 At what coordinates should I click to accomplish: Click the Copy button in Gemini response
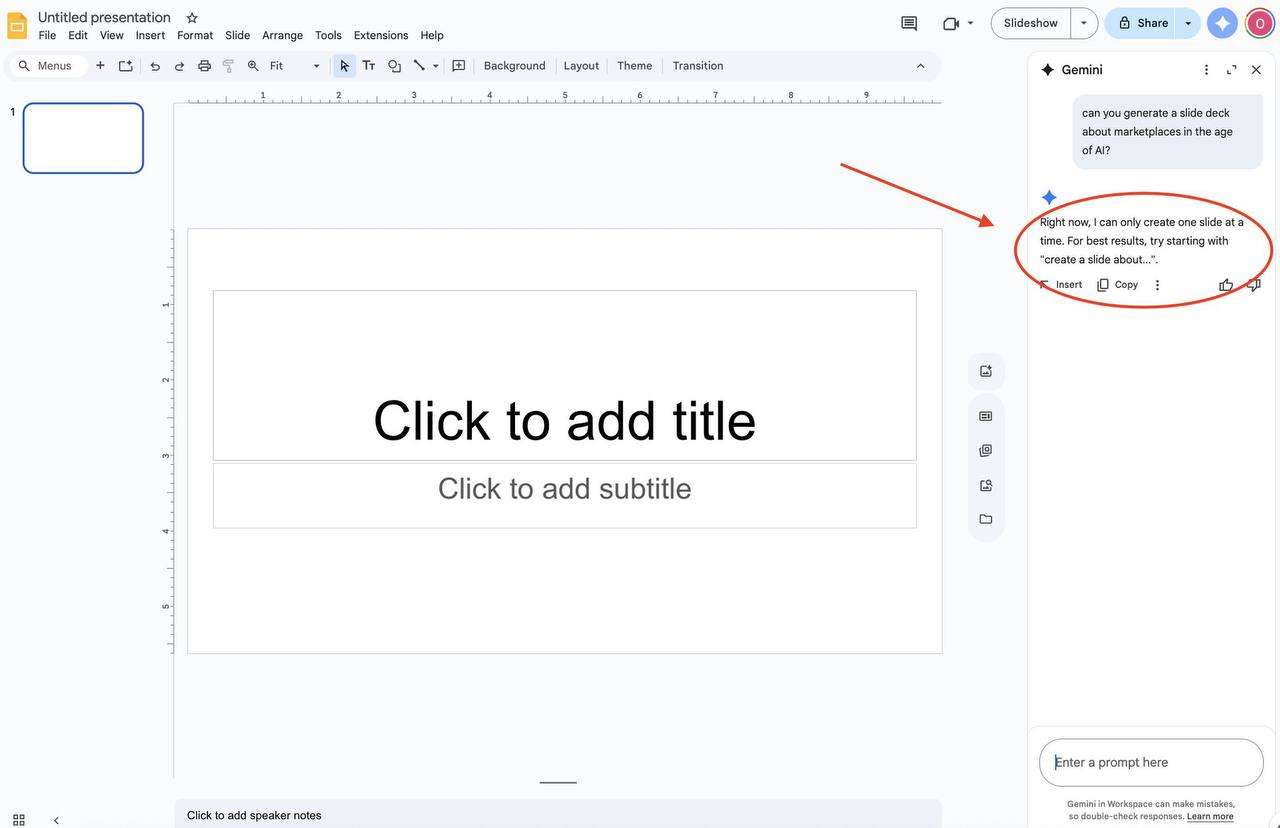click(x=1118, y=285)
